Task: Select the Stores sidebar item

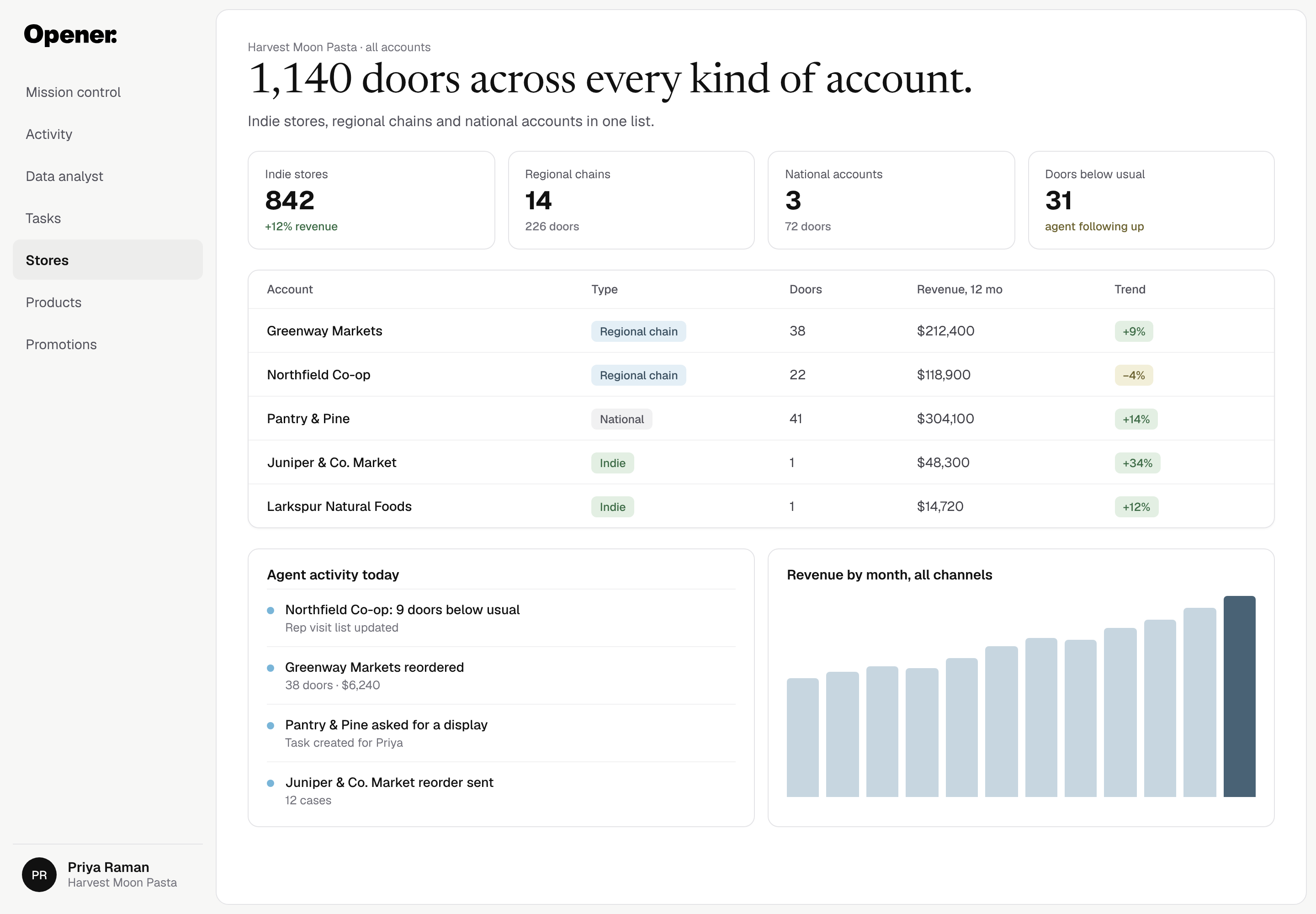Action: [x=108, y=260]
